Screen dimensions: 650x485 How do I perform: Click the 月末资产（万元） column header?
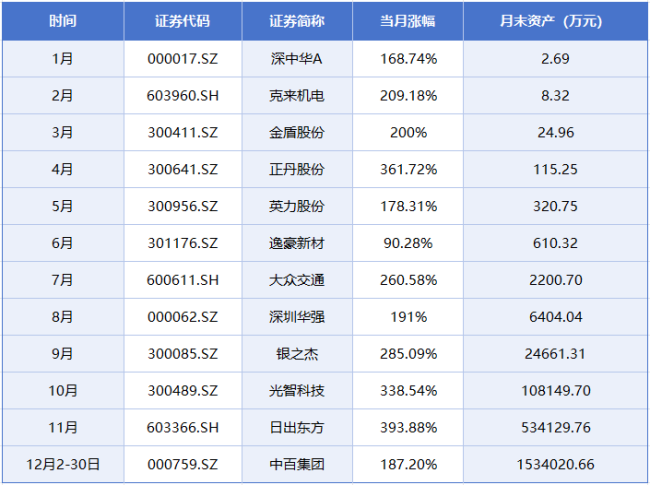[555, 21]
